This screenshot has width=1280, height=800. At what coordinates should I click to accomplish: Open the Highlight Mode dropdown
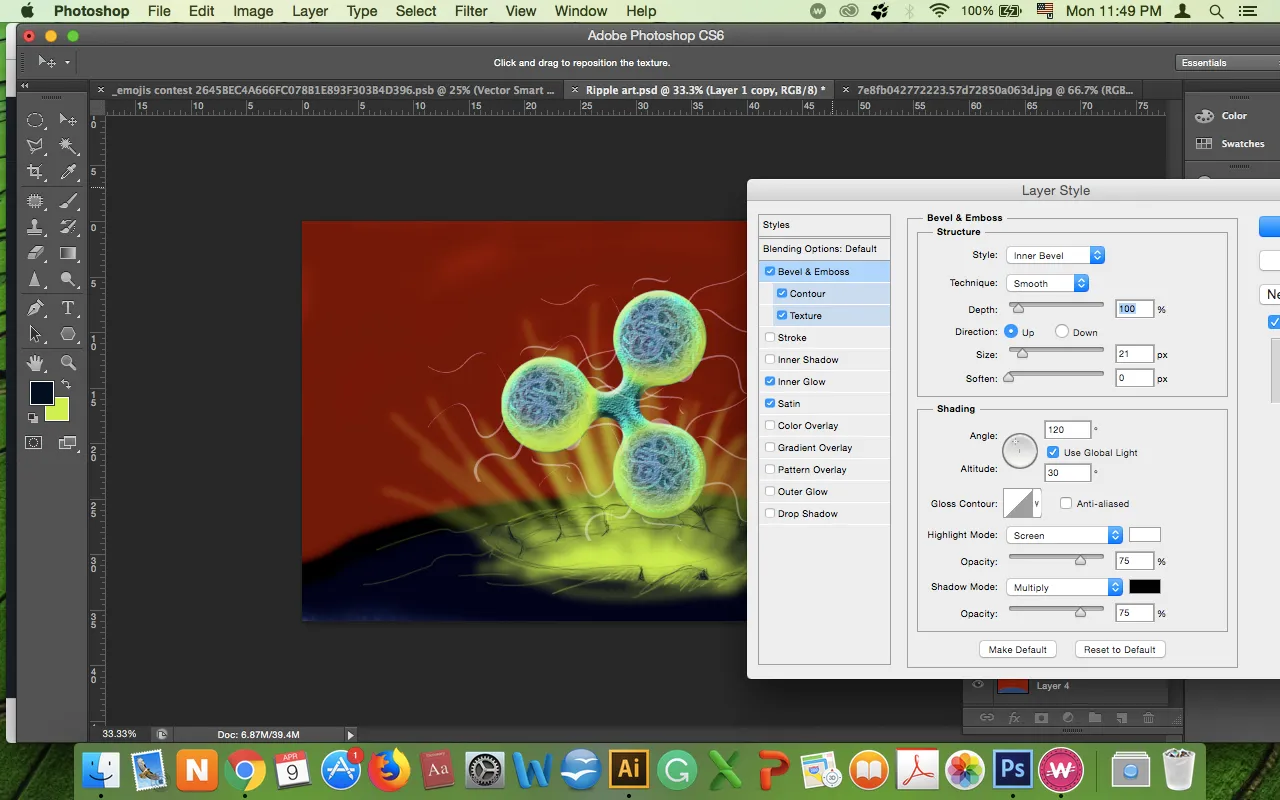(x=1064, y=535)
